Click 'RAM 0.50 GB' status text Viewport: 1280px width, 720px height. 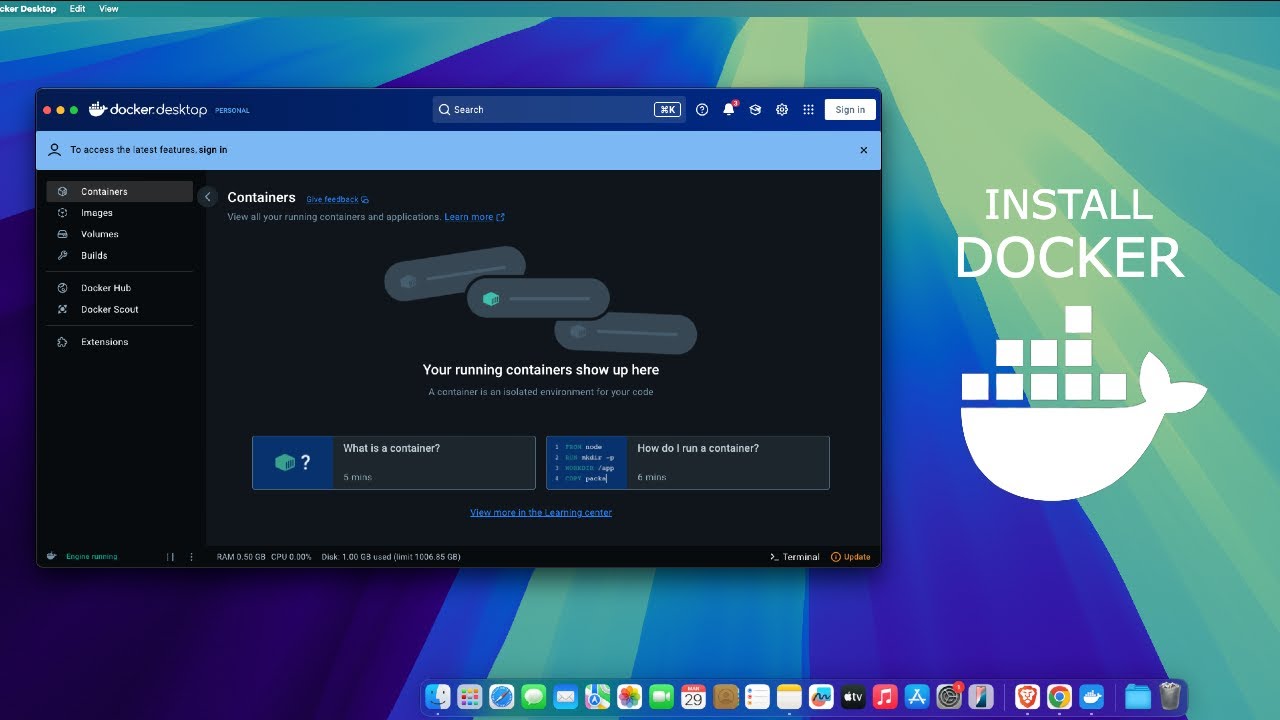[x=239, y=557]
